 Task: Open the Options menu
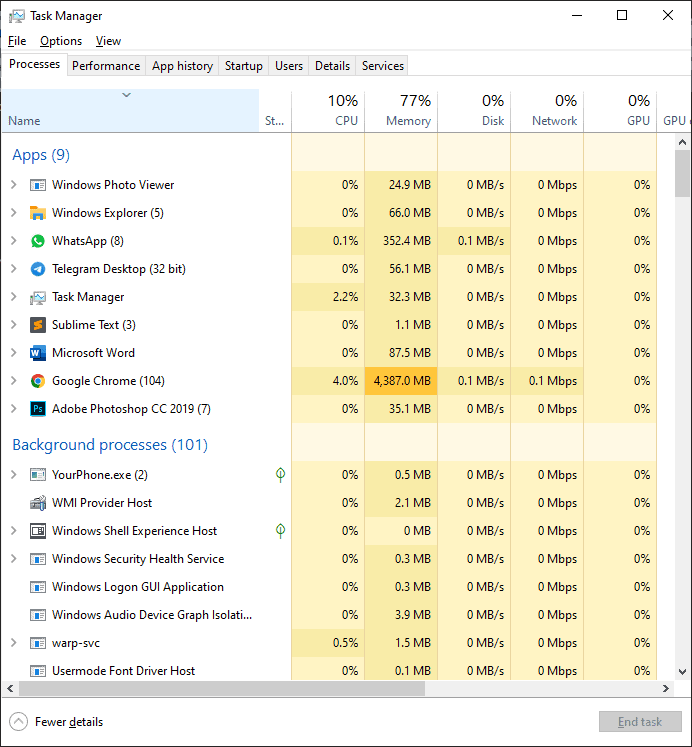[61, 41]
